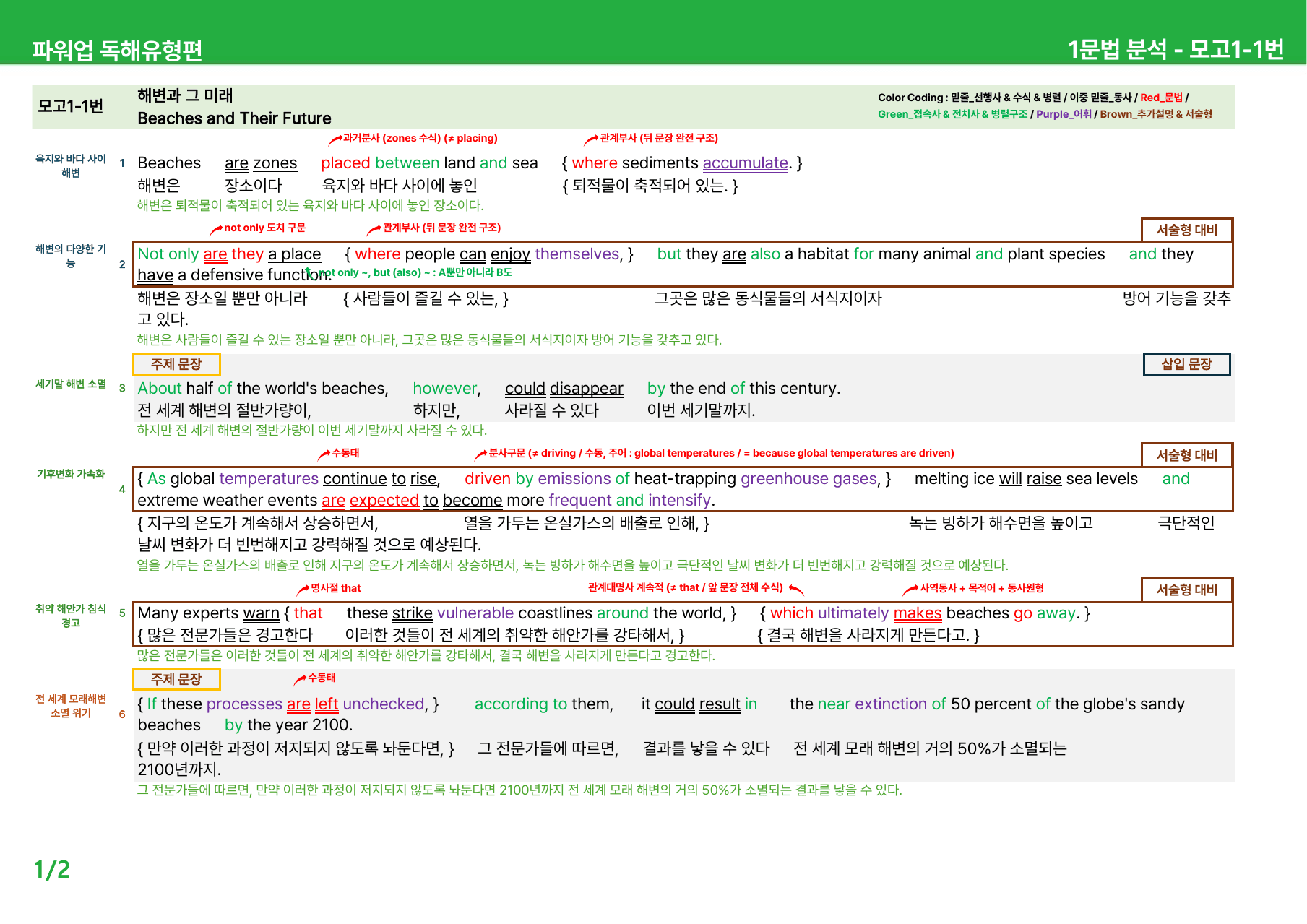This screenshot has width=1307, height=924.
Task: Click the '모고1-1번' label beside the passage title
Action: pos(71,106)
